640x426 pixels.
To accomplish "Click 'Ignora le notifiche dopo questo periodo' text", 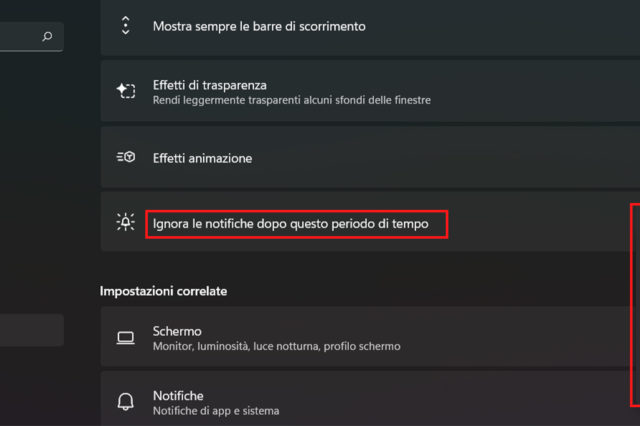I will (291, 224).
